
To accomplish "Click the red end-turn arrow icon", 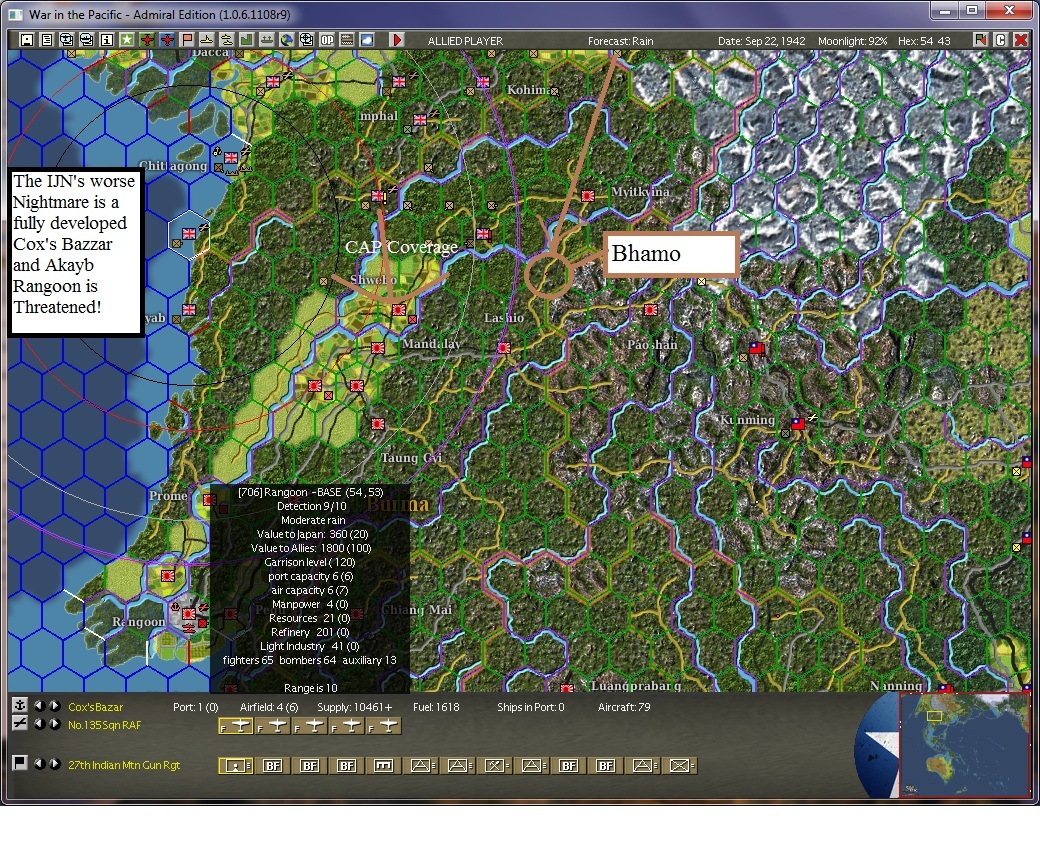I will (397, 40).
